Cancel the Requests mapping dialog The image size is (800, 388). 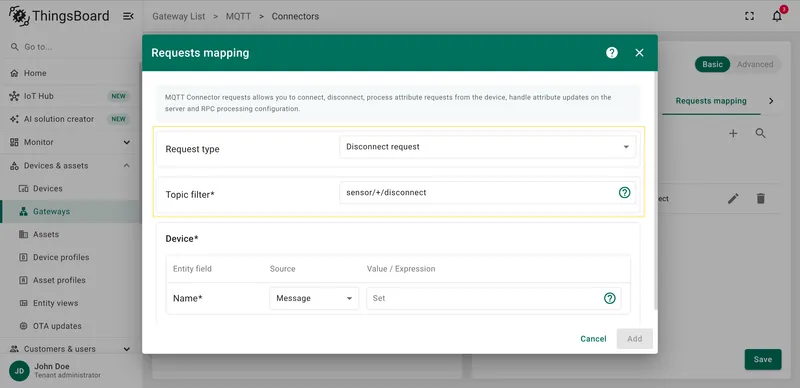[x=593, y=339]
